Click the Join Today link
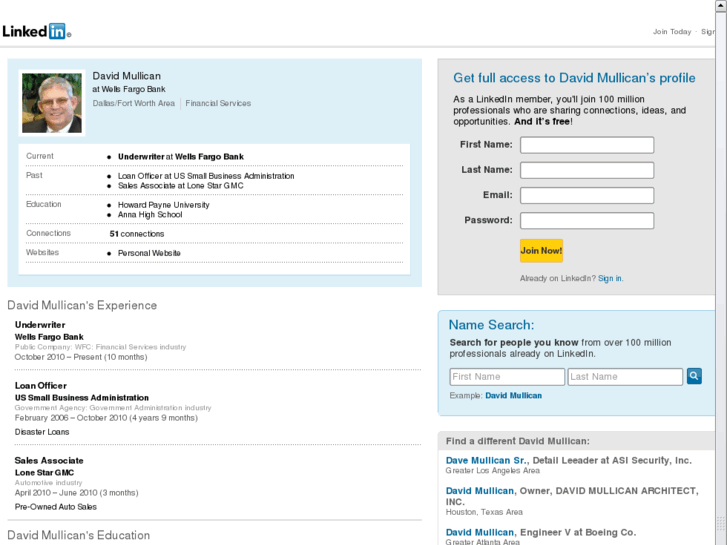 click(x=672, y=32)
